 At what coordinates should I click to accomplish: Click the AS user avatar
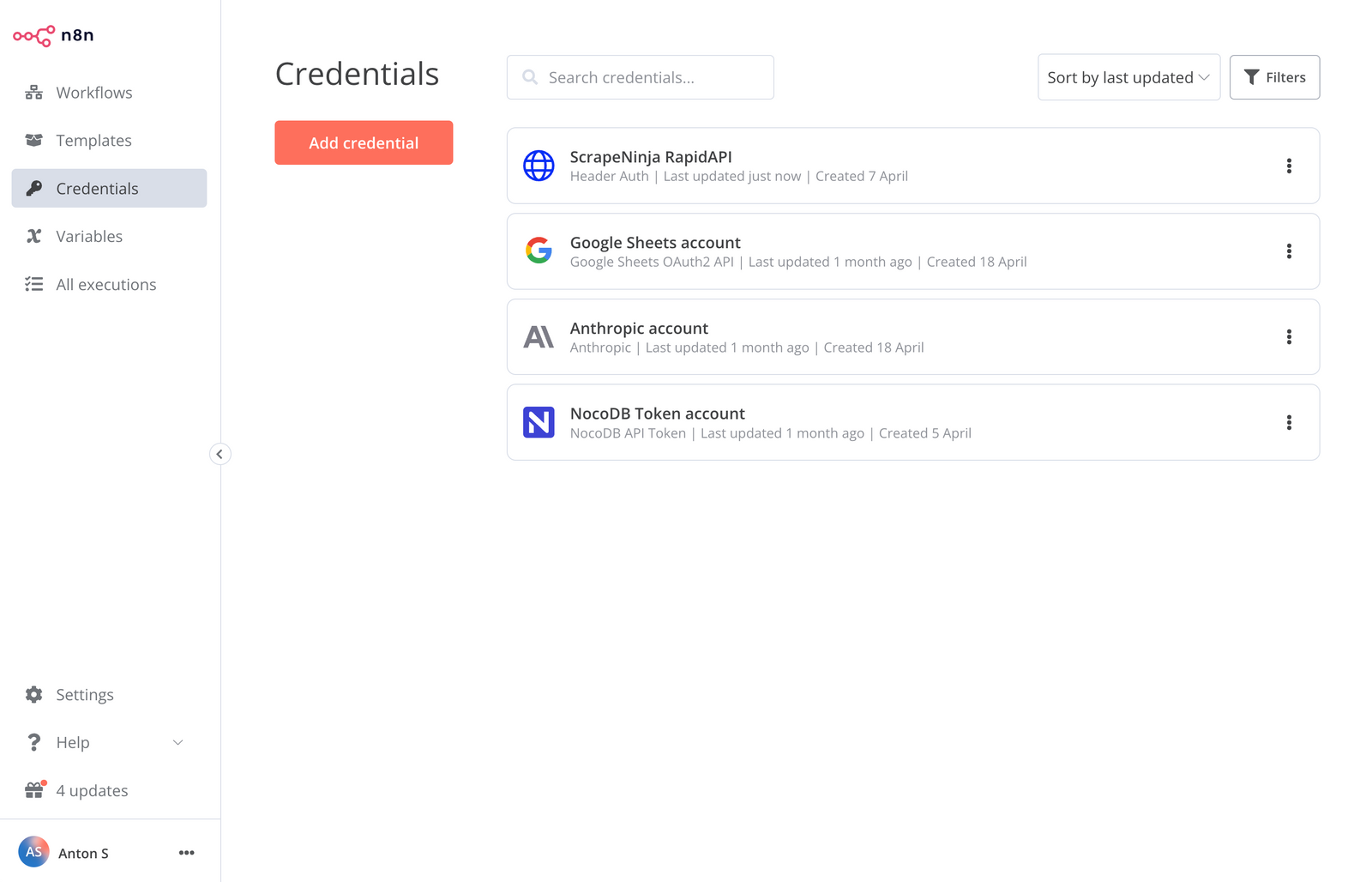[34, 852]
